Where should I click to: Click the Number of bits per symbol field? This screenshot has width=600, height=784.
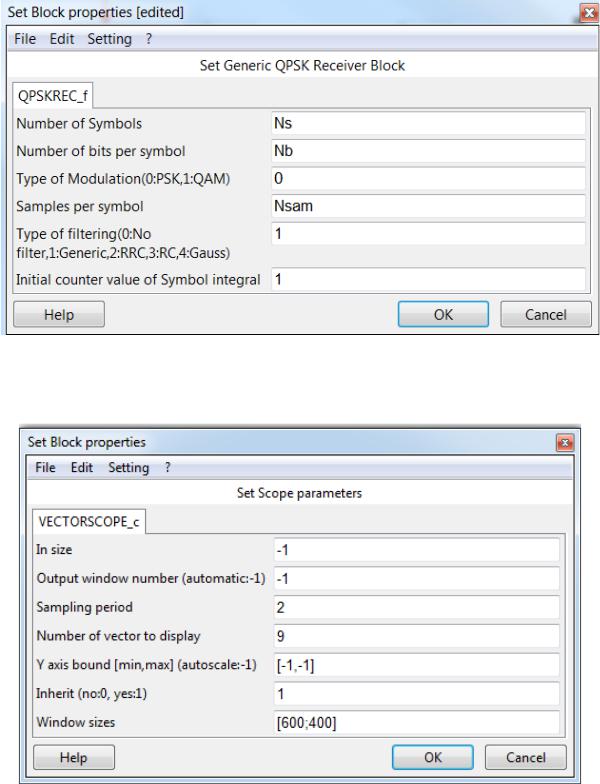click(x=428, y=151)
